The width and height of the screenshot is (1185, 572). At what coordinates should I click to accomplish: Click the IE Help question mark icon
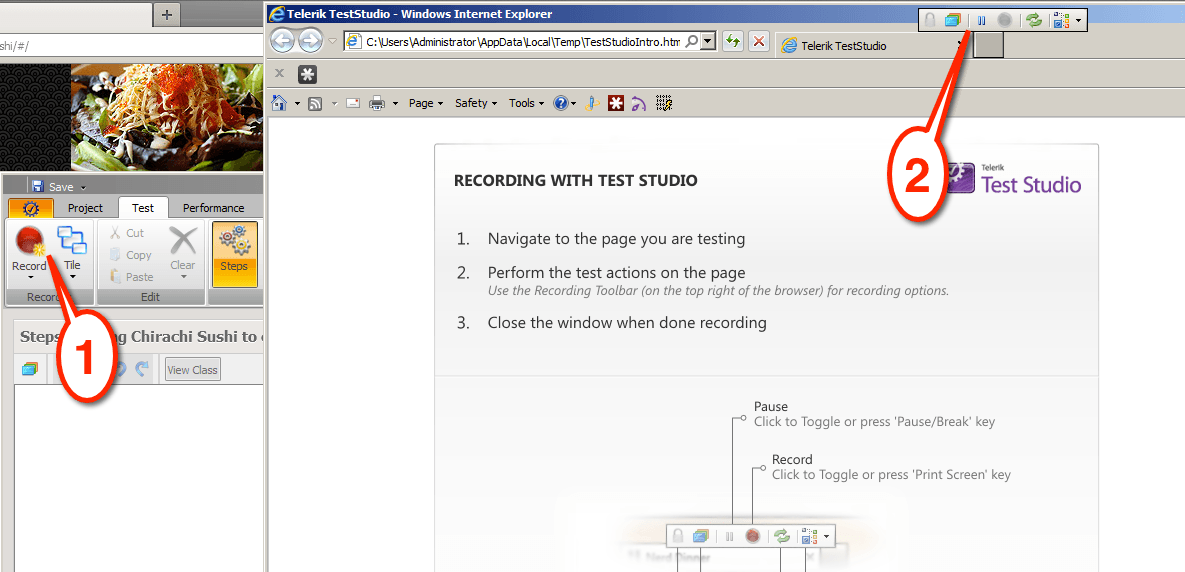561,104
